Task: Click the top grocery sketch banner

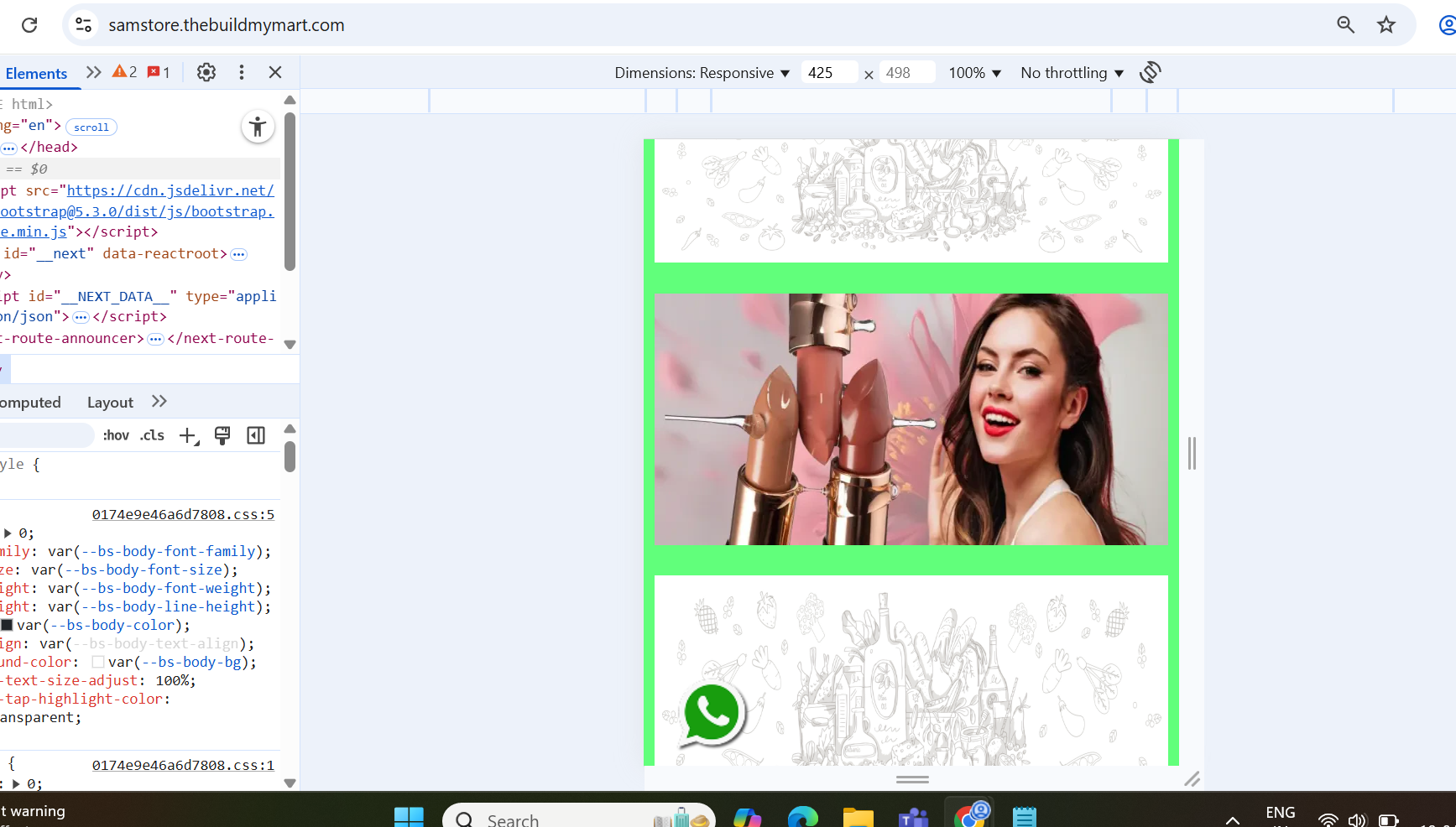Action: [911, 200]
